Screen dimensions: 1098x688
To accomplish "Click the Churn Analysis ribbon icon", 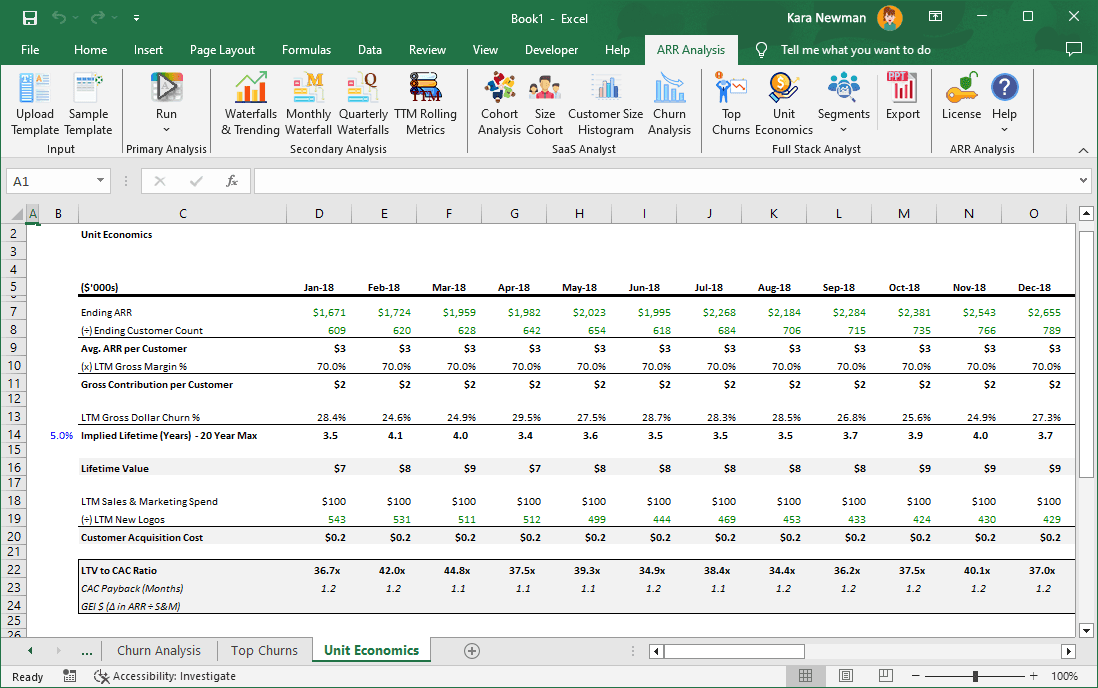I will (669, 100).
